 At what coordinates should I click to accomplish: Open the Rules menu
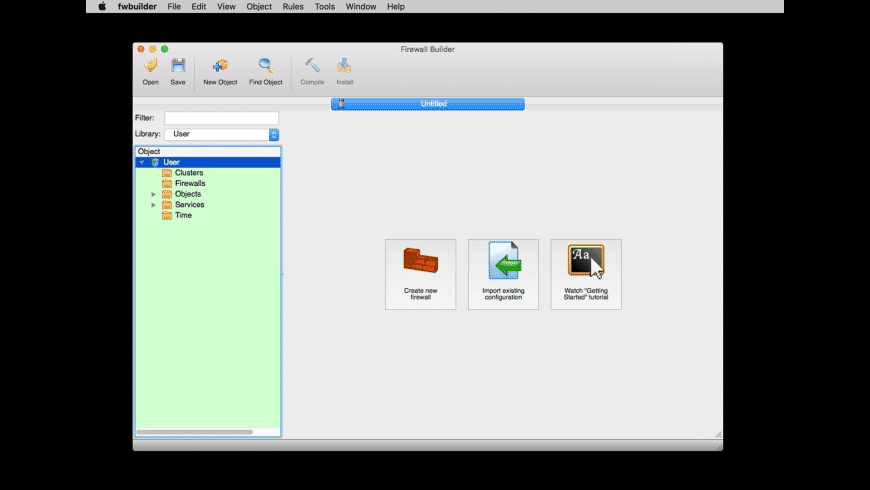click(x=293, y=7)
